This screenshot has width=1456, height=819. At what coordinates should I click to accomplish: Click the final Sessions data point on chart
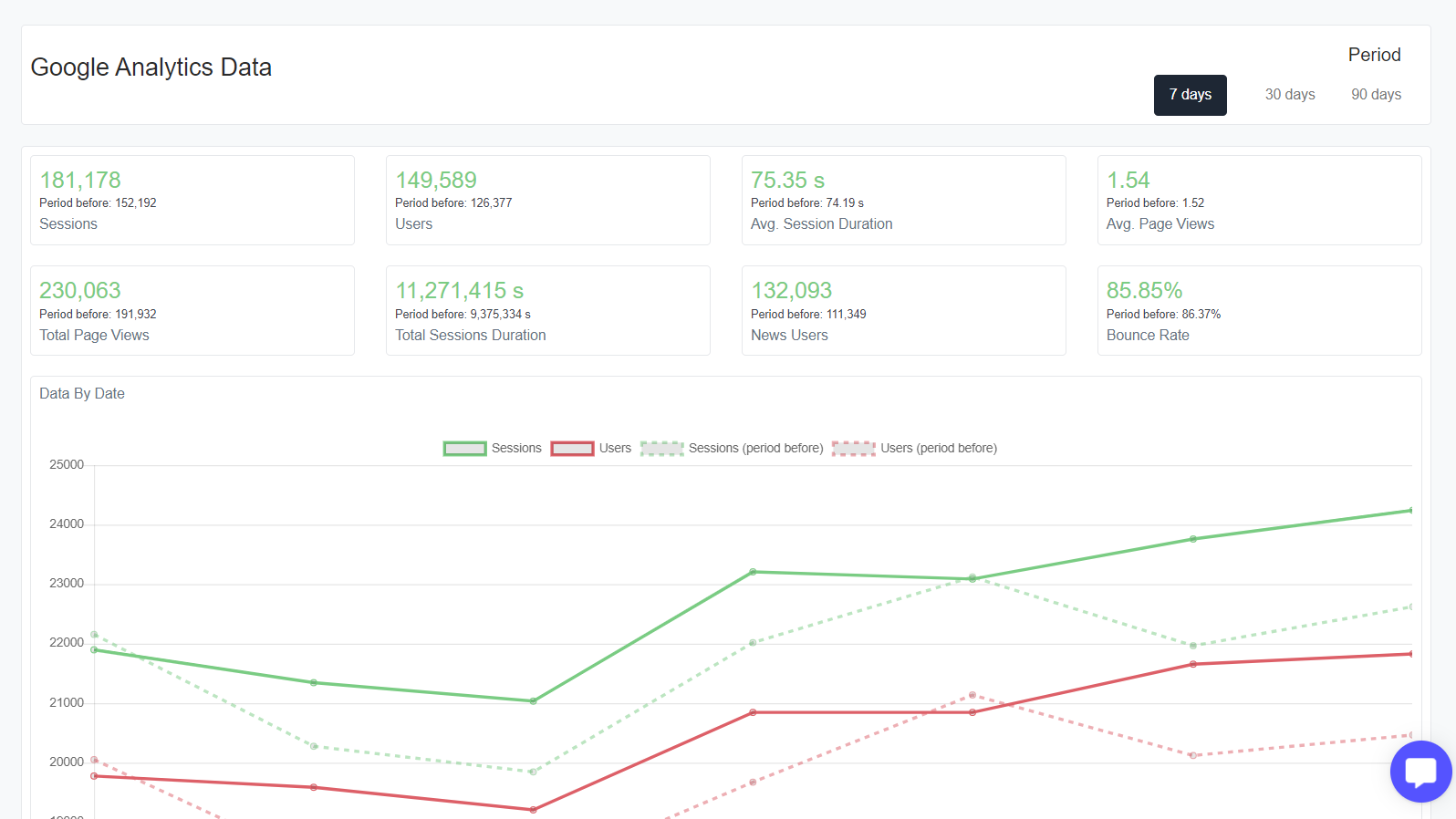pyautogui.click(x=1411, y=510)
